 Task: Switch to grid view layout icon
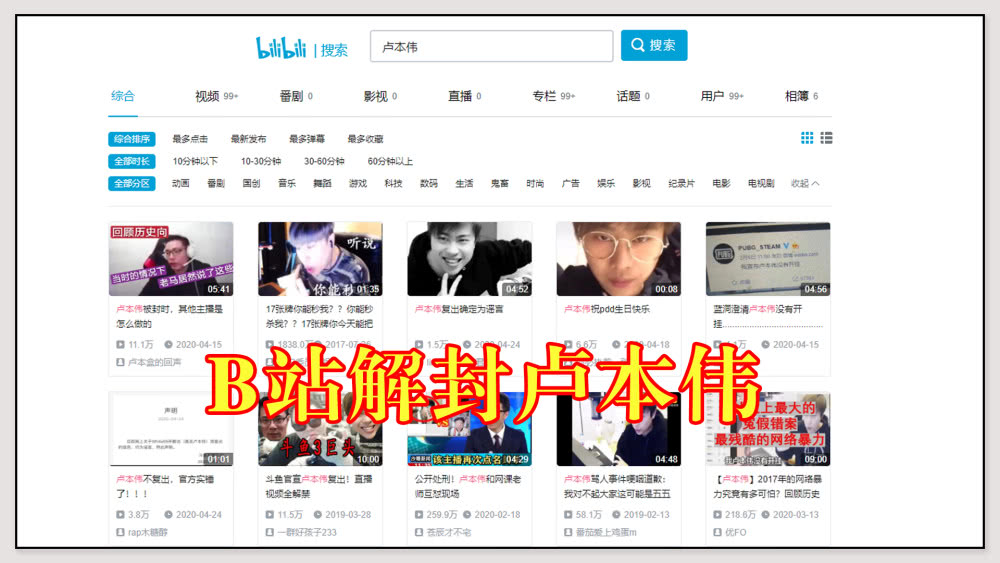click(807, 138)
